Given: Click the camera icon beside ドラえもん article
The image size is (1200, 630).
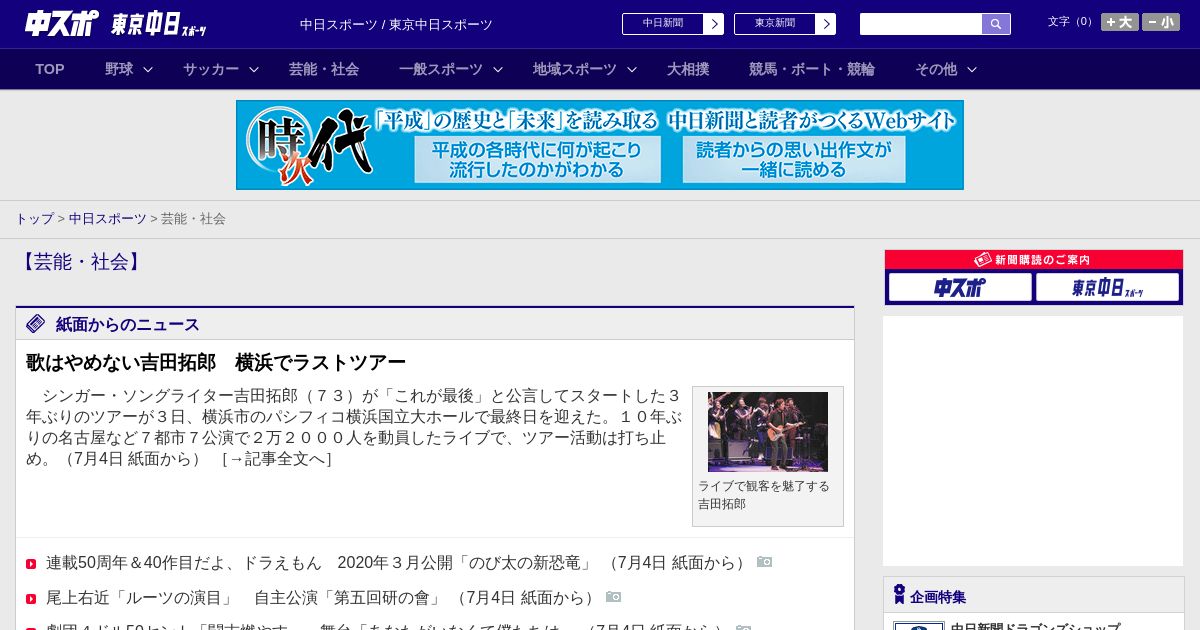Looking at the screenshot, I should point(765,562).
